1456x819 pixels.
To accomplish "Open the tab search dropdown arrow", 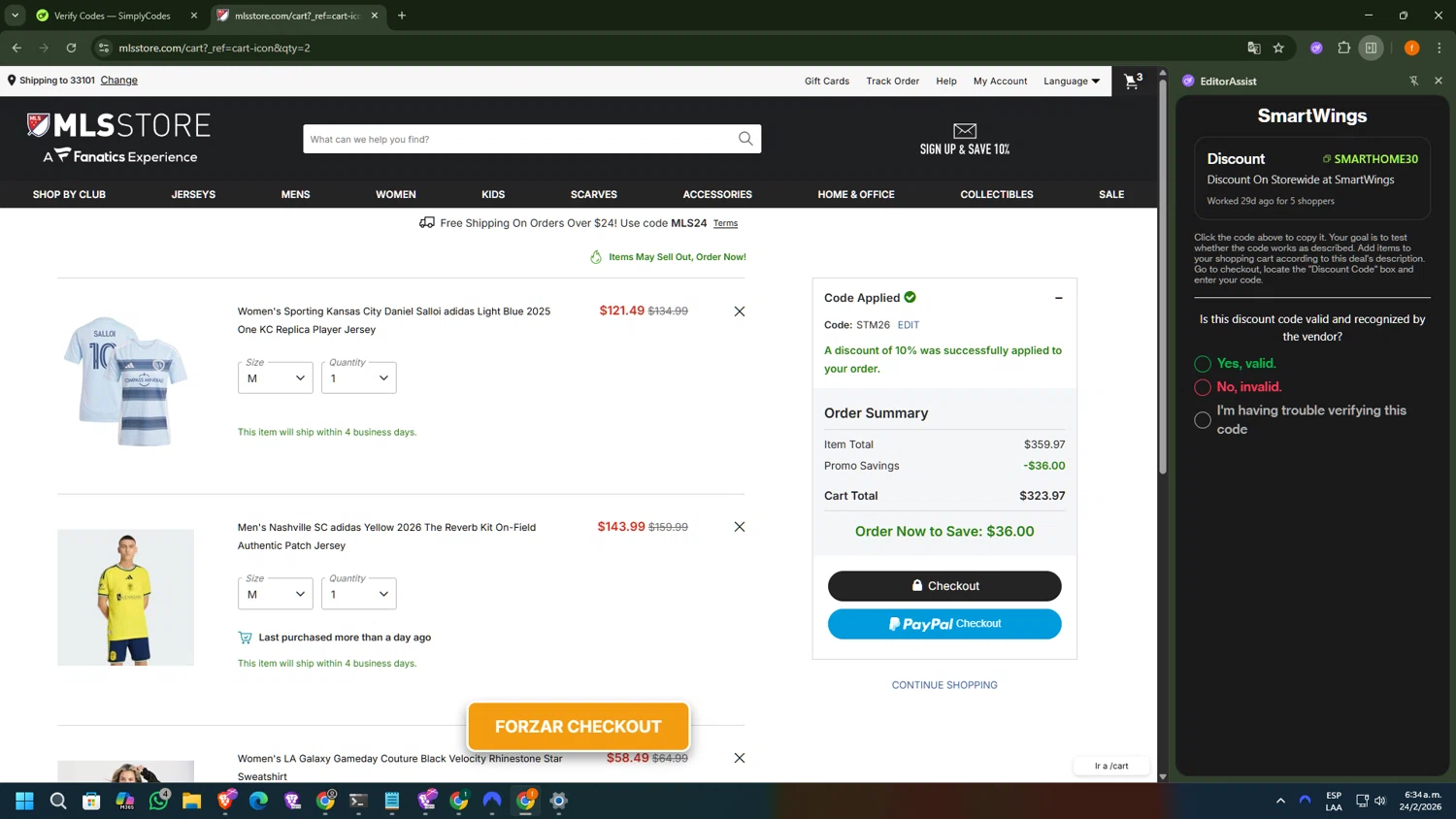I will 15,16.
